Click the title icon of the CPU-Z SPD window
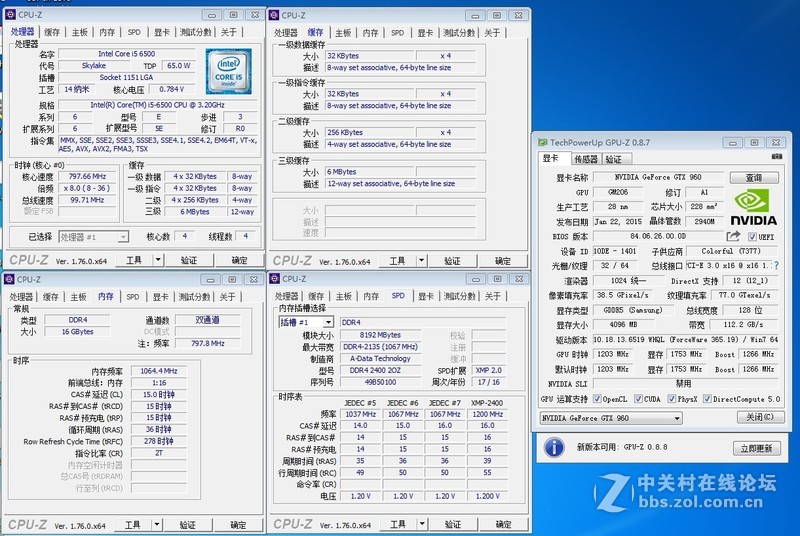Screen dimensions: 800x536 (274, 278)
